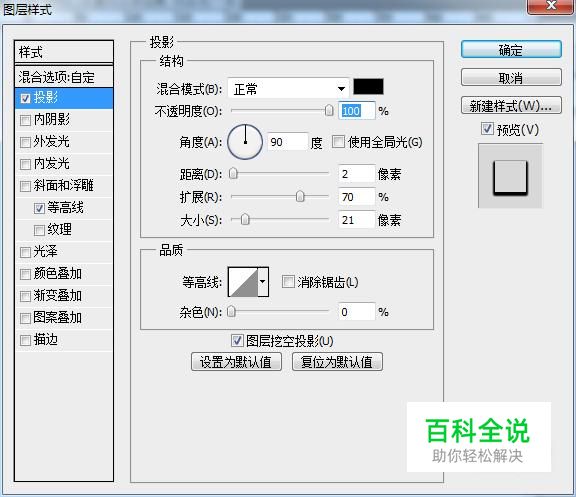
Task: Enable the 外发光 checkbox
Action: tap(25, 142)
